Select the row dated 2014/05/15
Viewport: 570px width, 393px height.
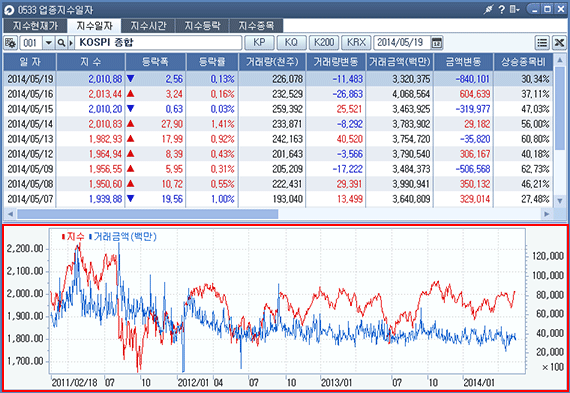coord(278,109)
